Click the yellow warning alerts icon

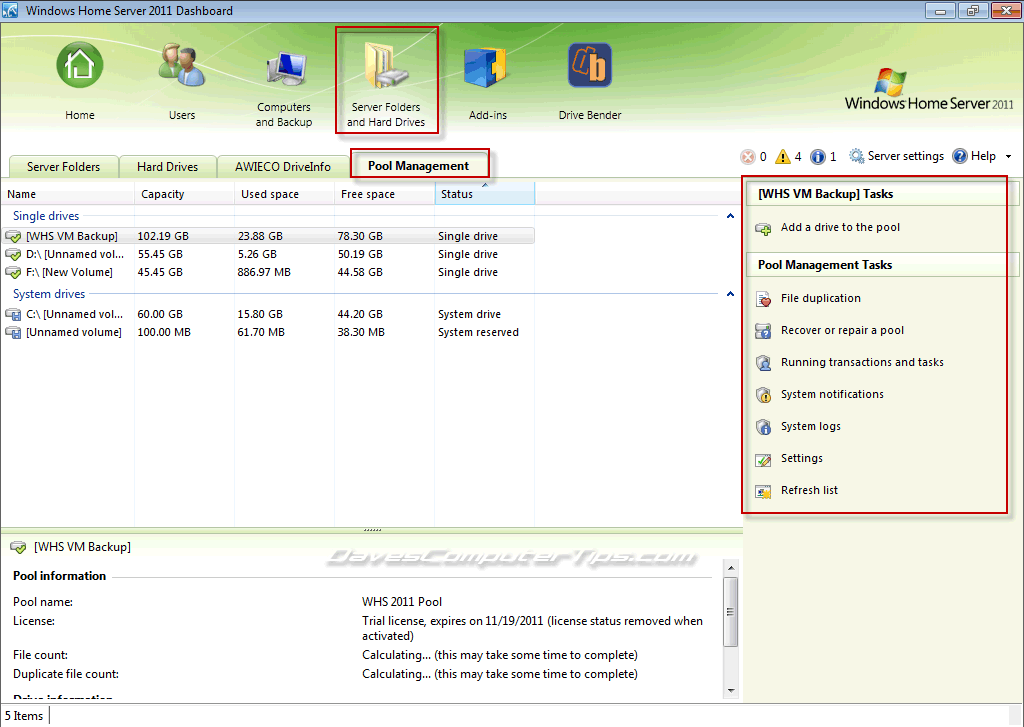tap(782, 157)
